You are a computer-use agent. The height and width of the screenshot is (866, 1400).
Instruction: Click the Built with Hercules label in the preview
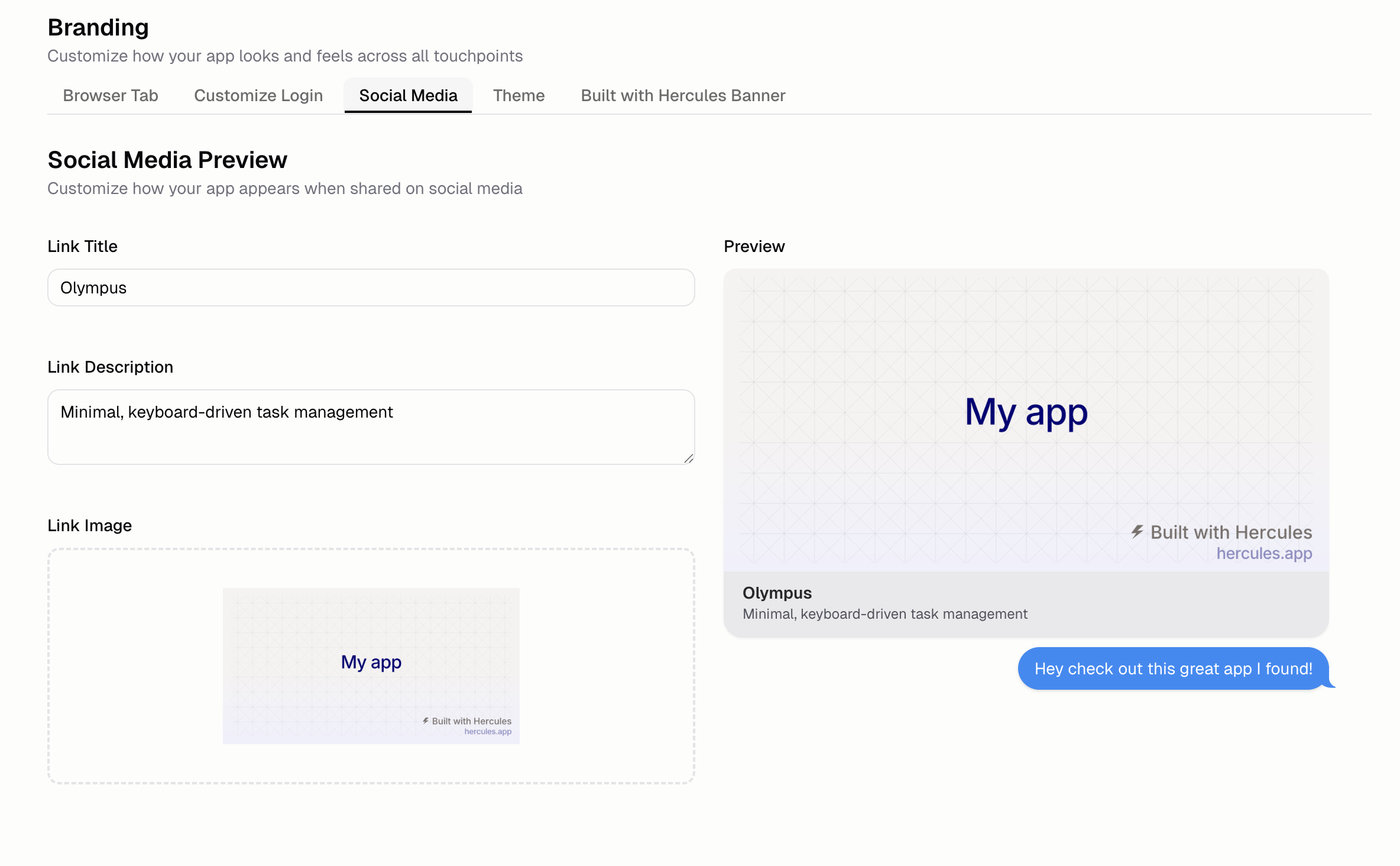click(1231, 532)
